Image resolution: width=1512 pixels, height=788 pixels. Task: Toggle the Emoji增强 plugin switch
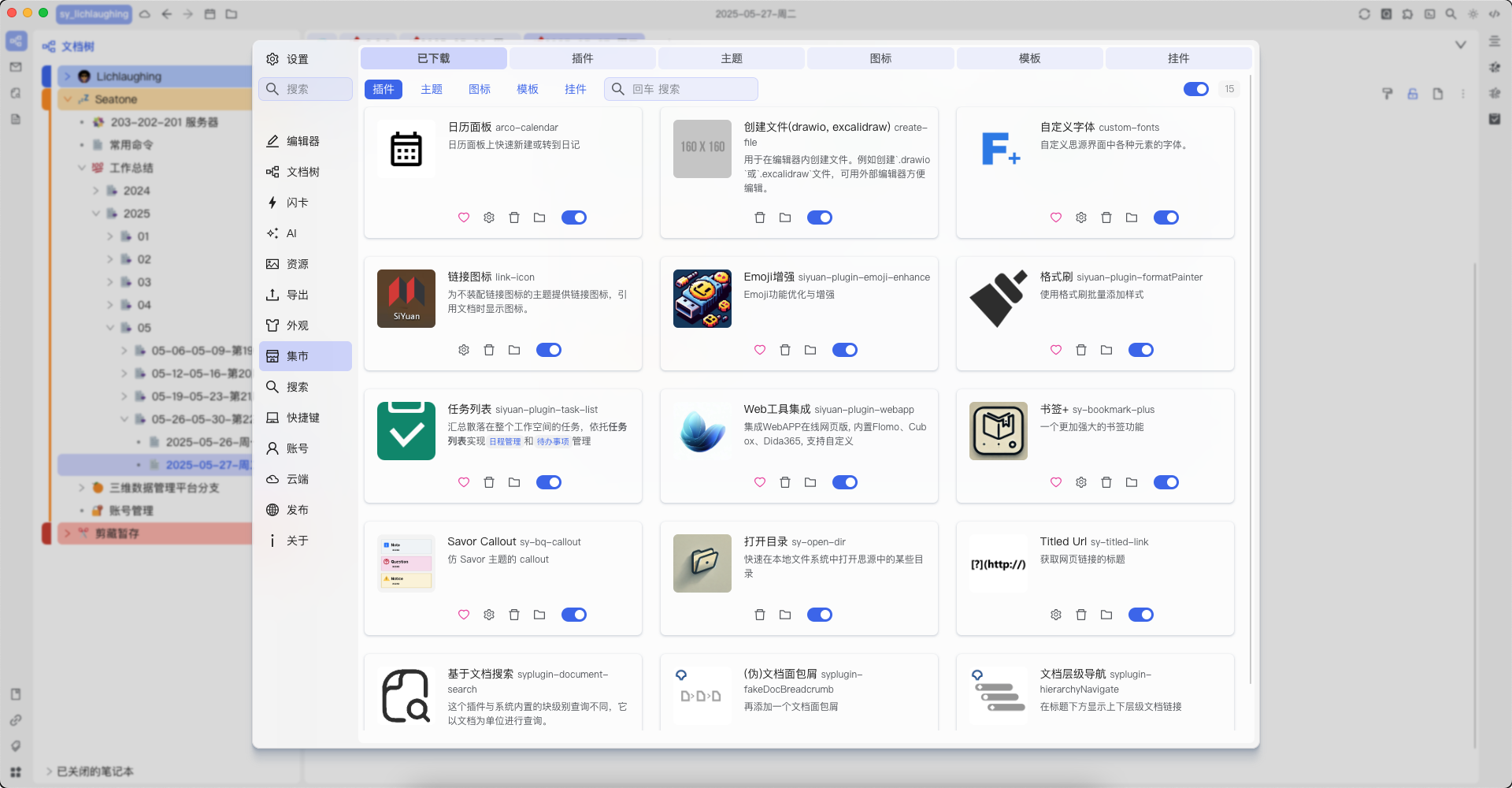tap(845, 350)
